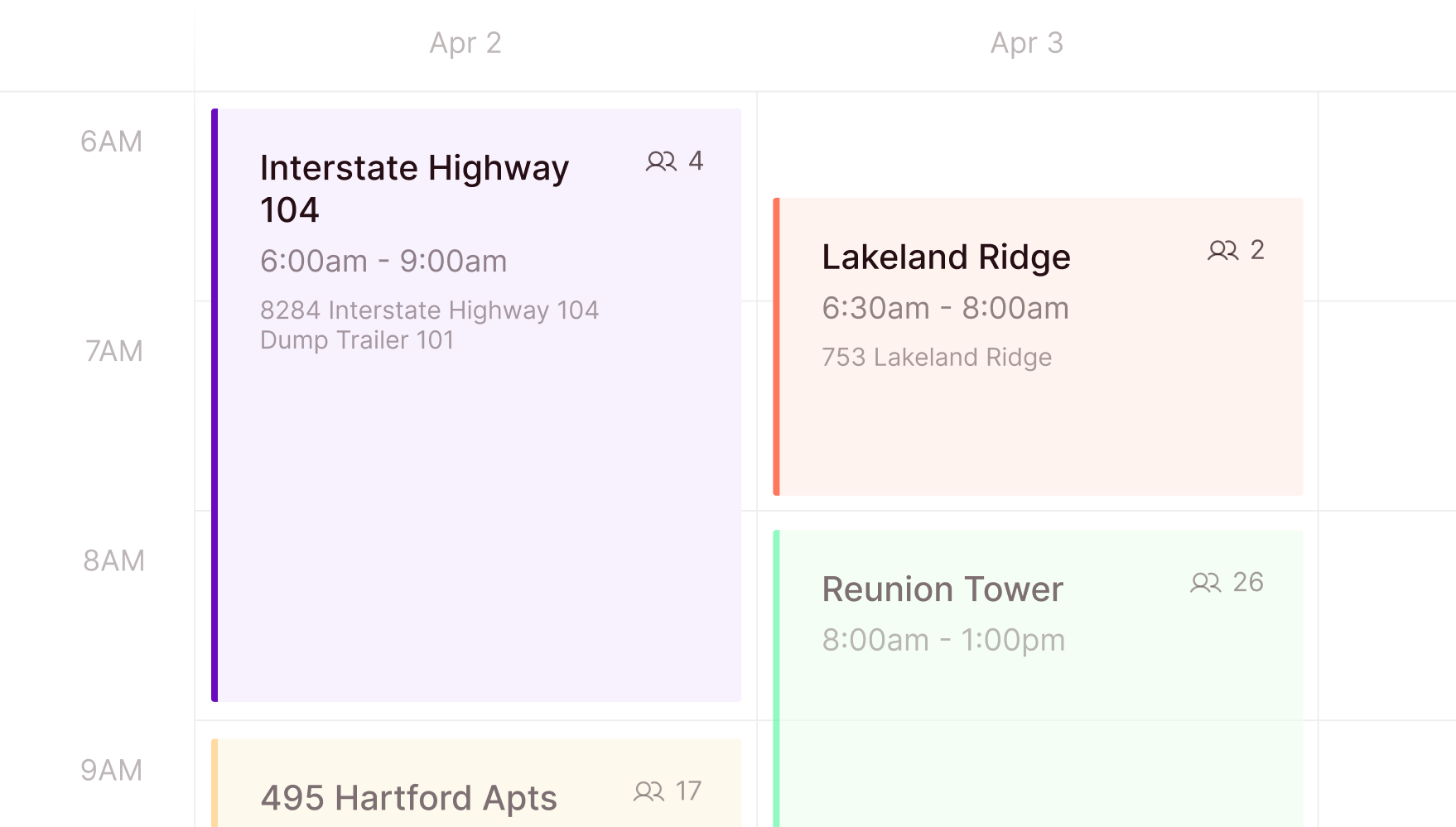
Task: Click the 6AM time label
Action: pyautogui.click(x=112, y=142)
